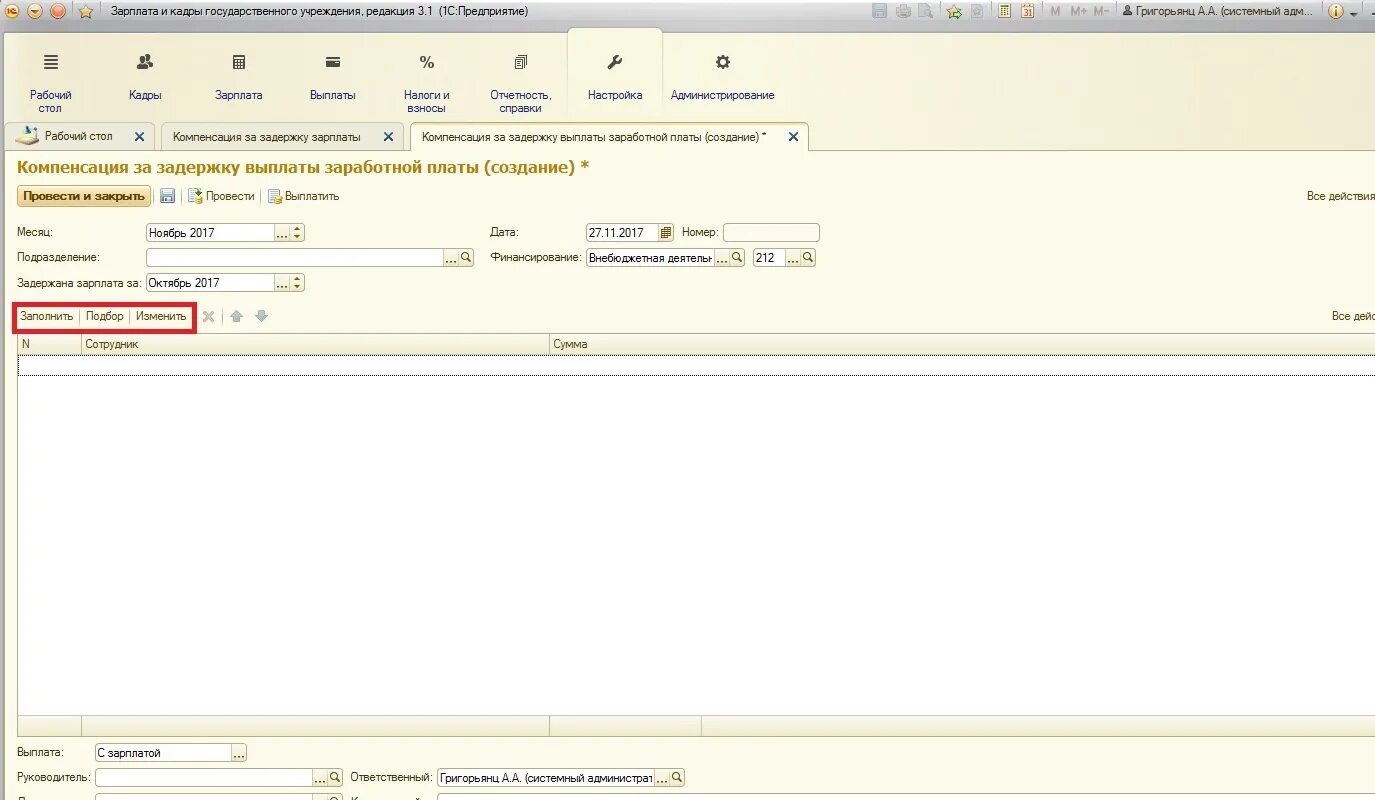Click the Выплатить button

click(303, 196)
